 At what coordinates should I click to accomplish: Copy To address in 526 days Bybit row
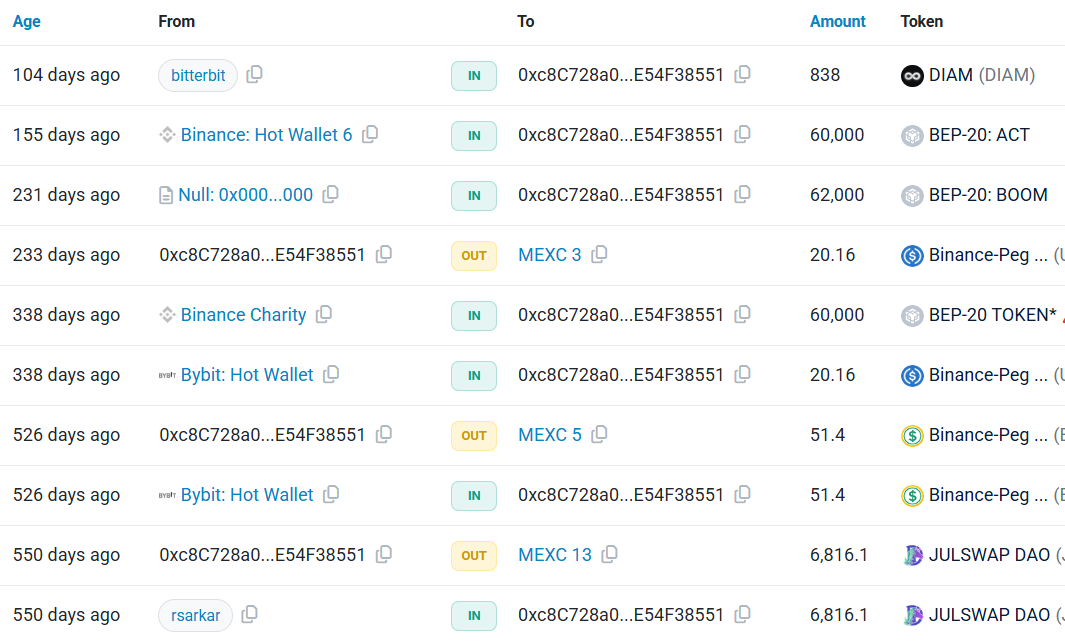pos(743,494)
